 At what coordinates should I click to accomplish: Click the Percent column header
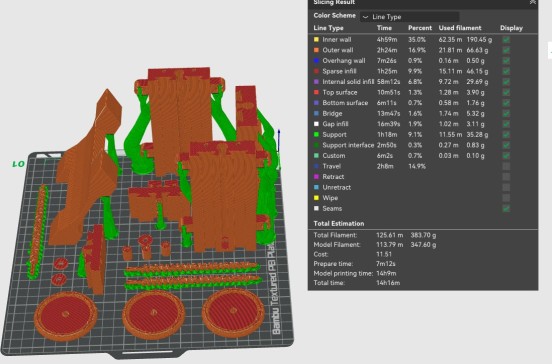(x=420, y=28)
